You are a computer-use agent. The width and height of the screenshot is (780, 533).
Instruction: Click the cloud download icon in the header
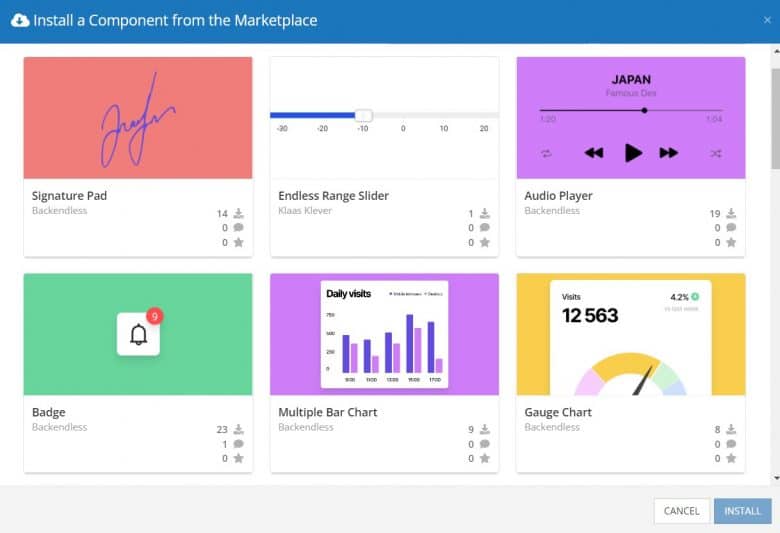pyautogui.click(x=20, y=20)
